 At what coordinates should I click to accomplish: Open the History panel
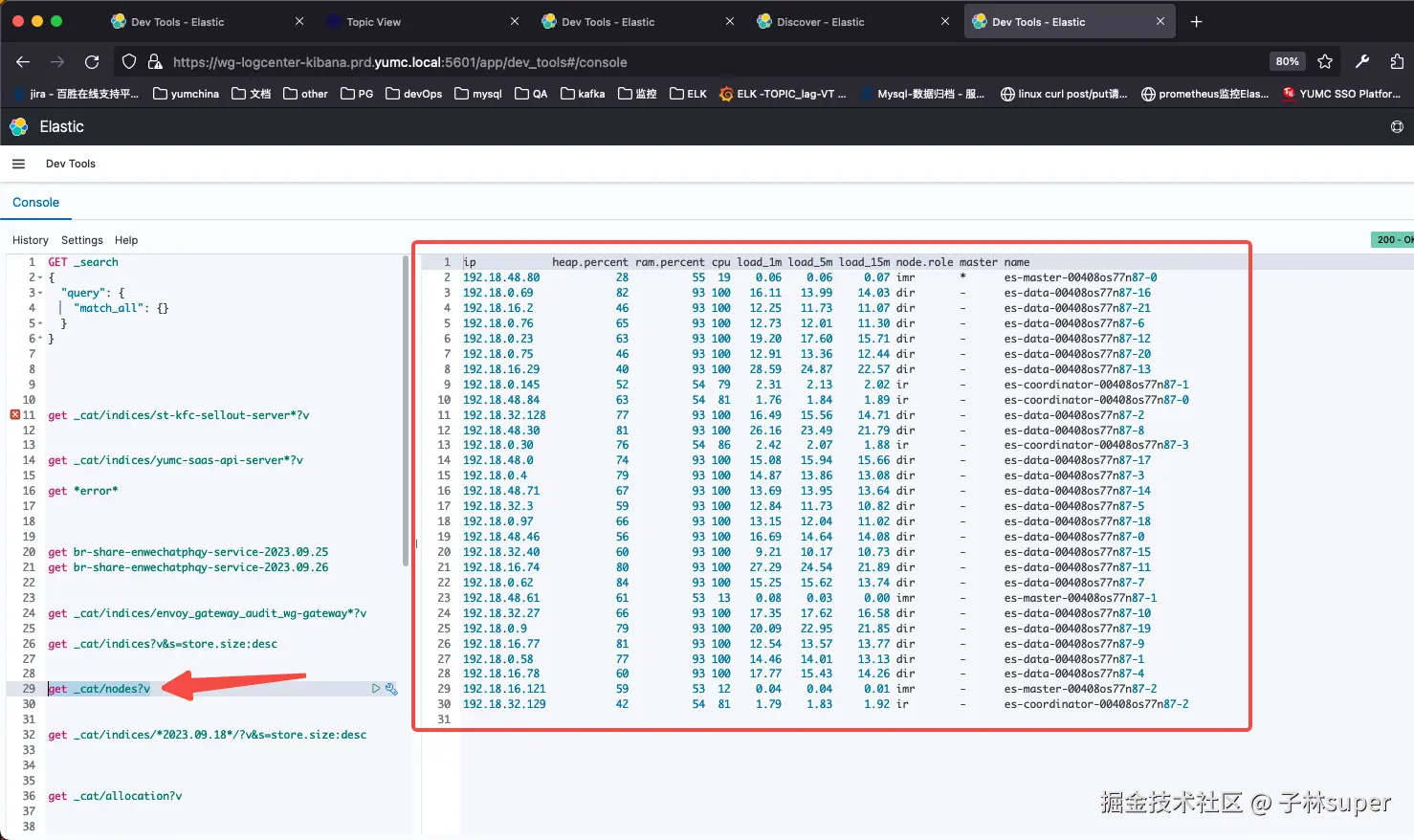coord(31,240)
